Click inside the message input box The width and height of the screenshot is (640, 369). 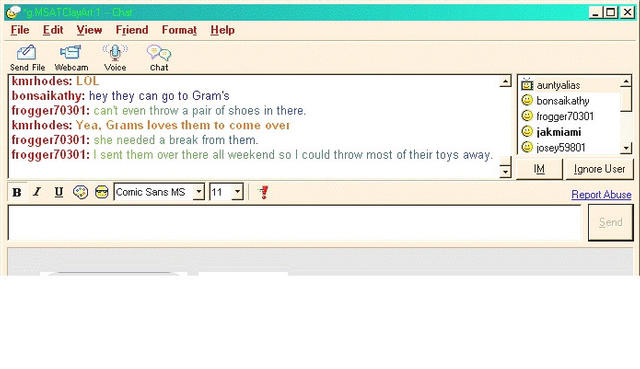pyautogui.click(x=294, y=222)
